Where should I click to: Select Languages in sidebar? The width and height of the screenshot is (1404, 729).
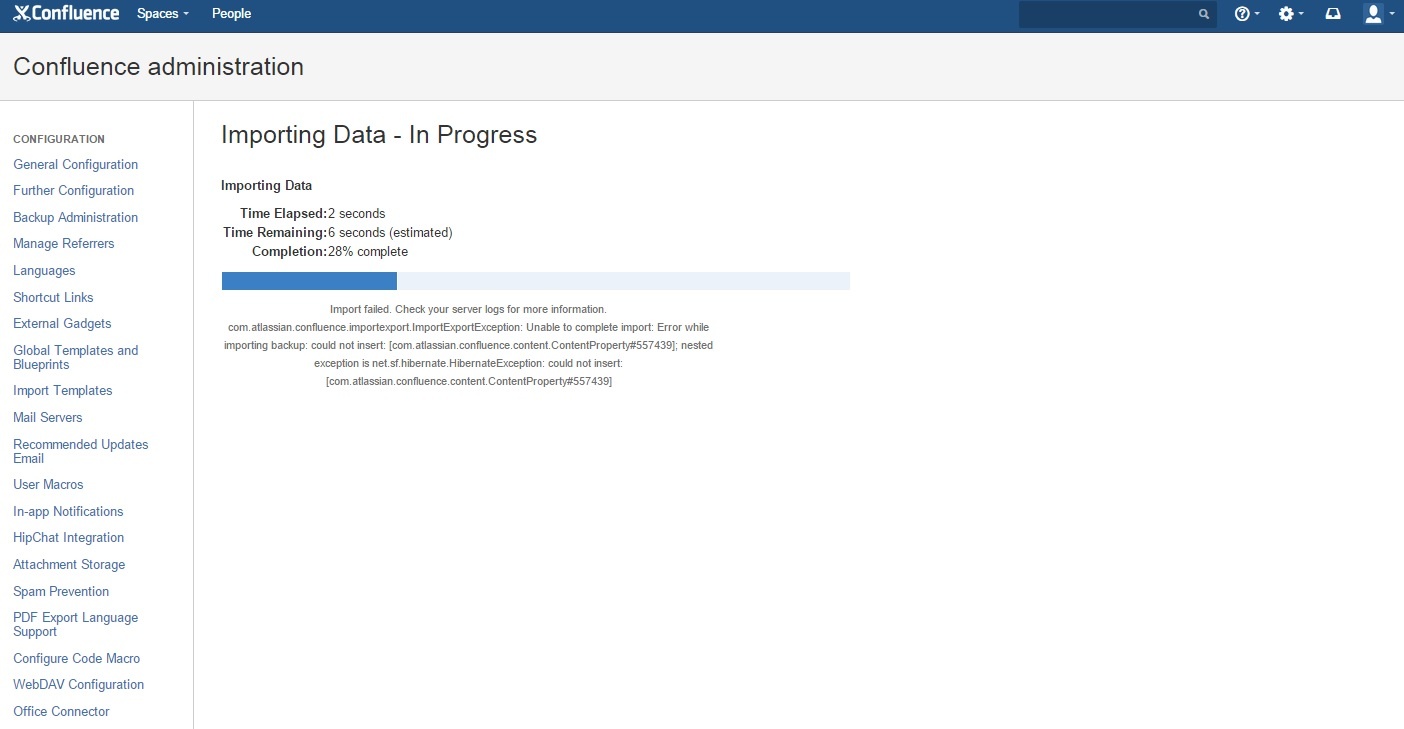[44, 270]
